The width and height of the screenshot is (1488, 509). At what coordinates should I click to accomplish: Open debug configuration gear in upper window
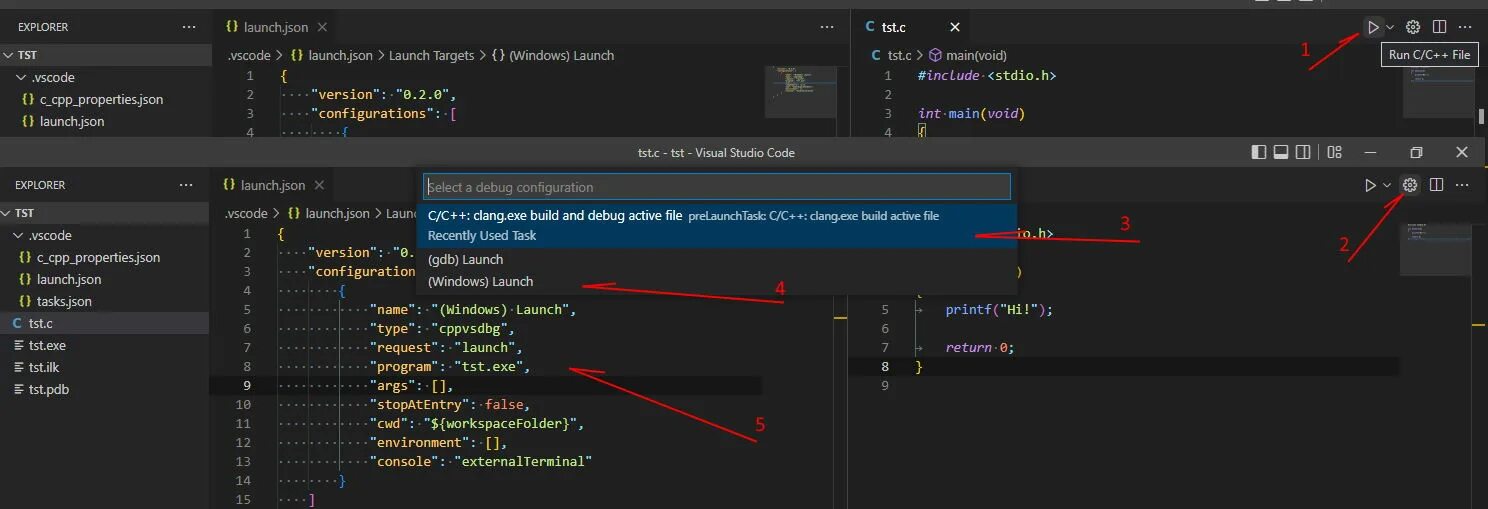1413,27
